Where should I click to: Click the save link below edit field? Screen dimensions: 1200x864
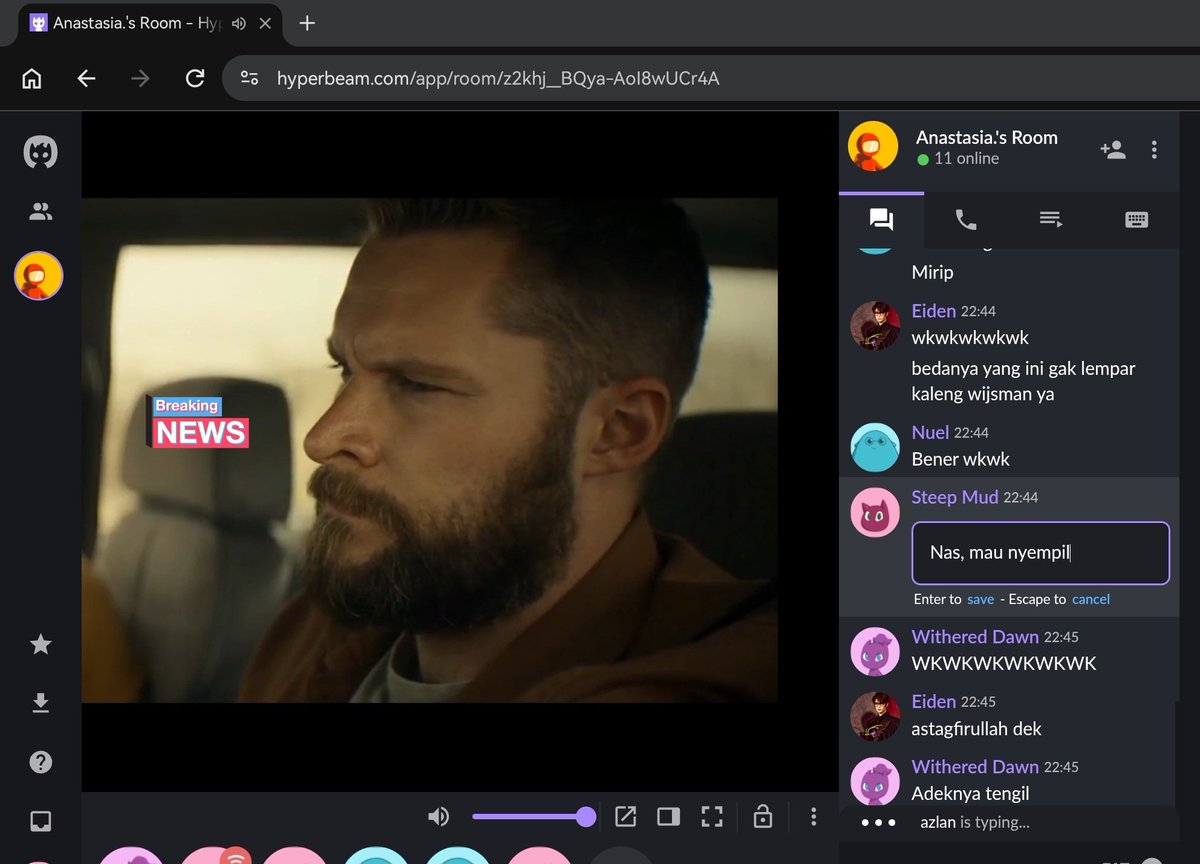pos(980,599)
